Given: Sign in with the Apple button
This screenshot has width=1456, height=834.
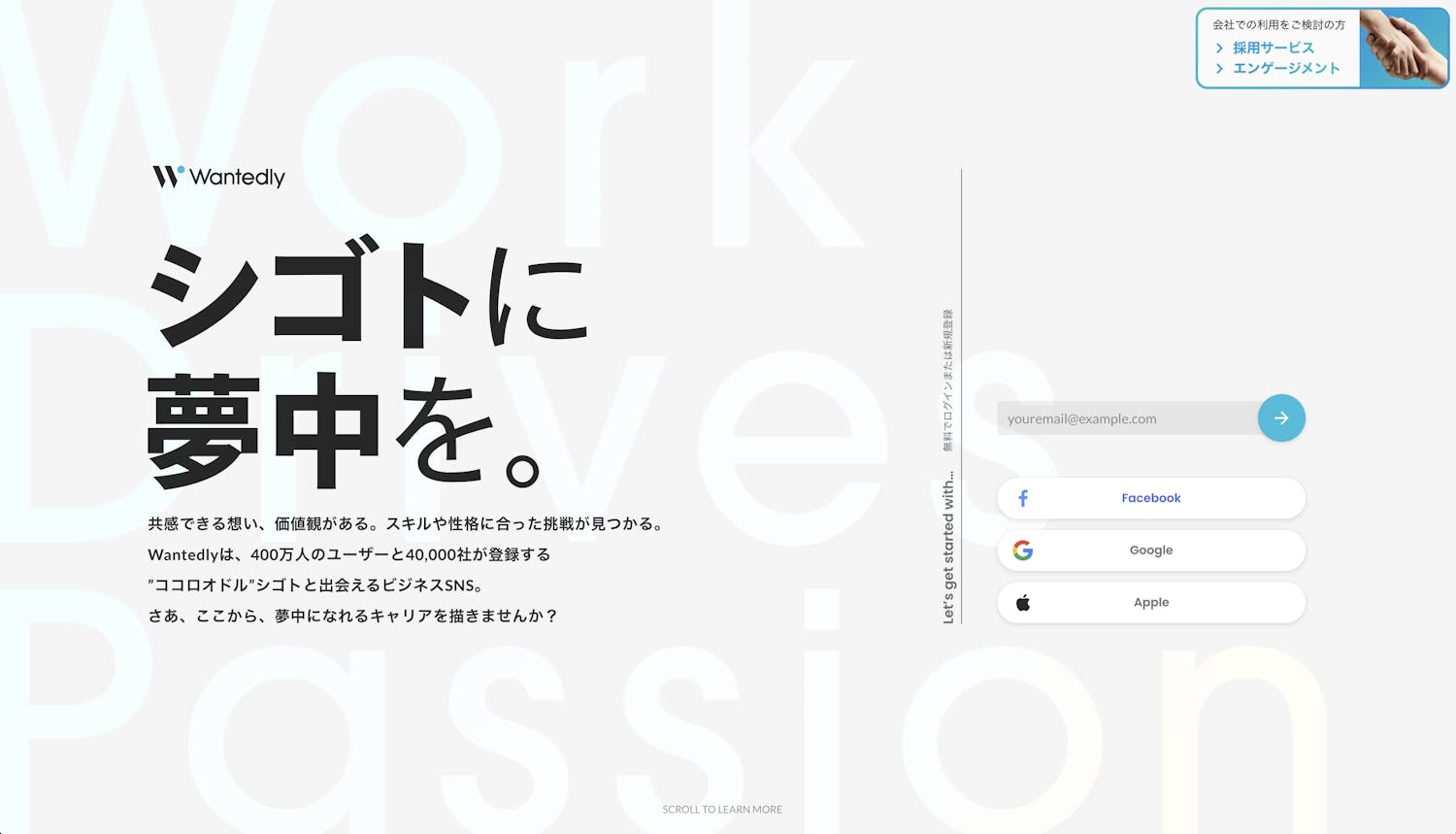Looking at the screenshot, I should (1151, 603).
